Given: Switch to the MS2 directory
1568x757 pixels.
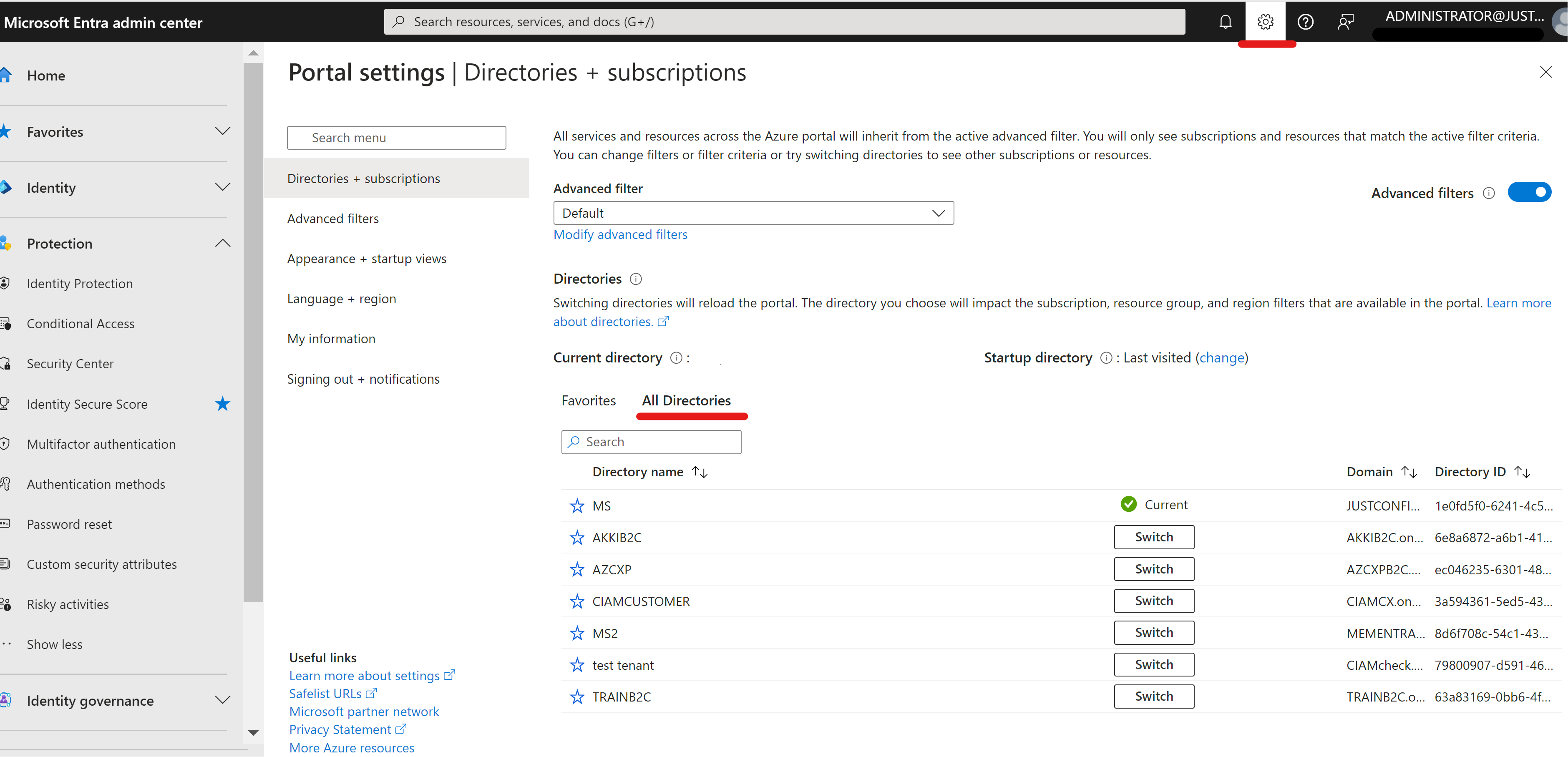Looking at the screenshot, I should (x=1153, y=632).
